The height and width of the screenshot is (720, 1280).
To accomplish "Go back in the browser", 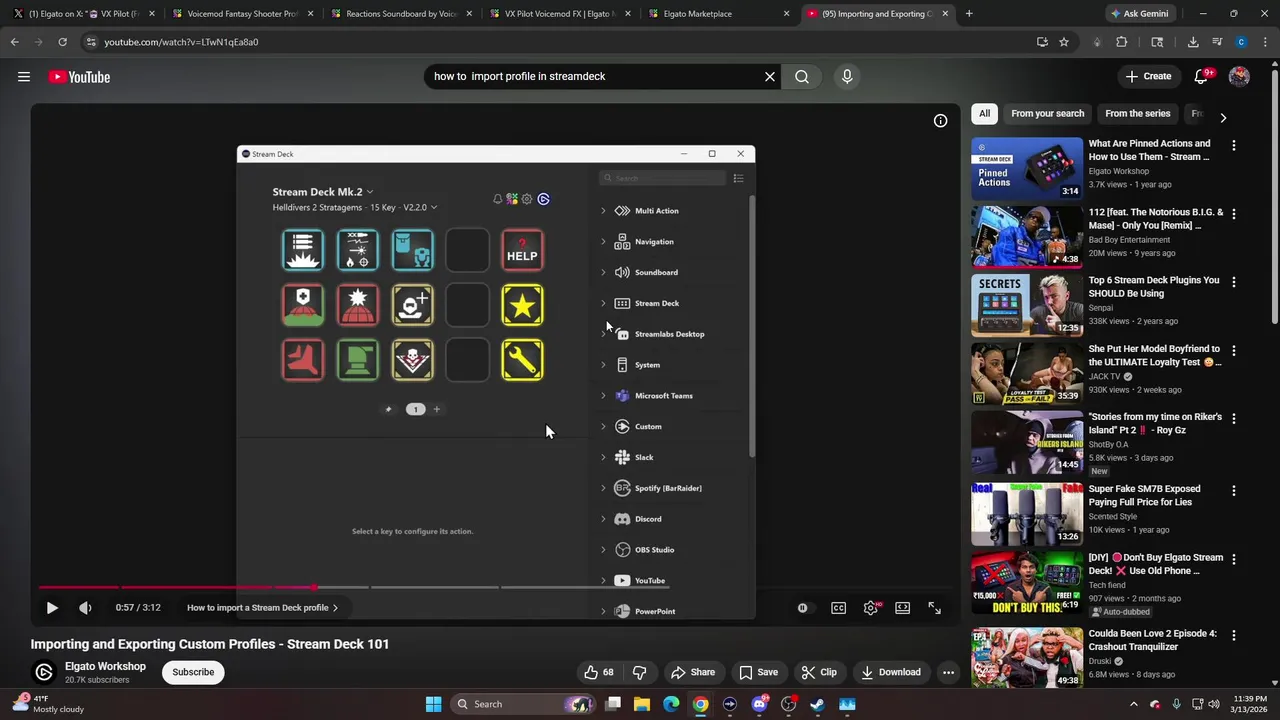I will 14,42.
